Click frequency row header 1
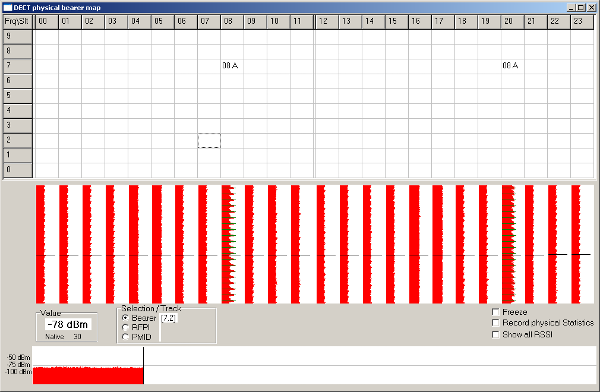 [18, 155]
